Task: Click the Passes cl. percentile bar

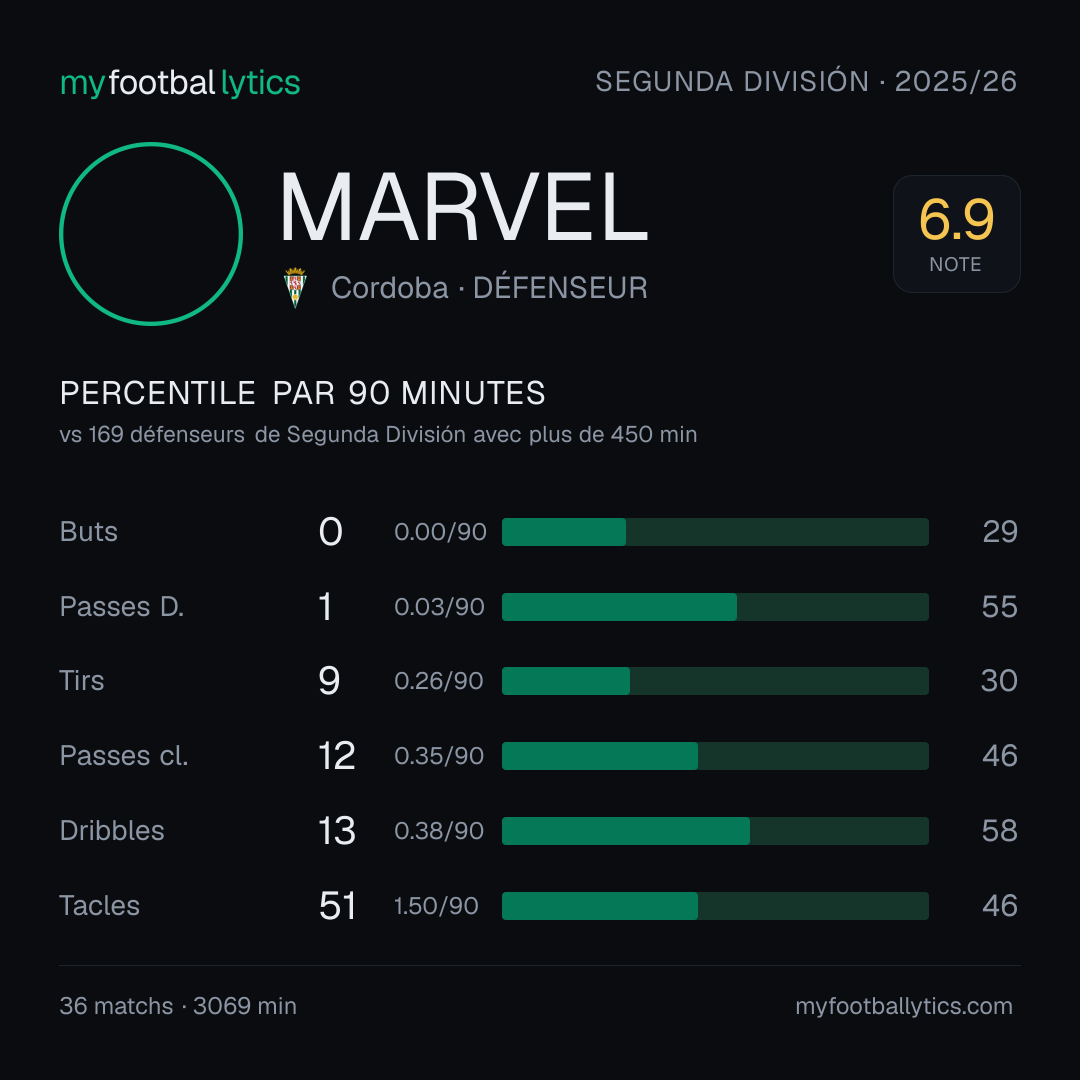Action: click(715, 756)
